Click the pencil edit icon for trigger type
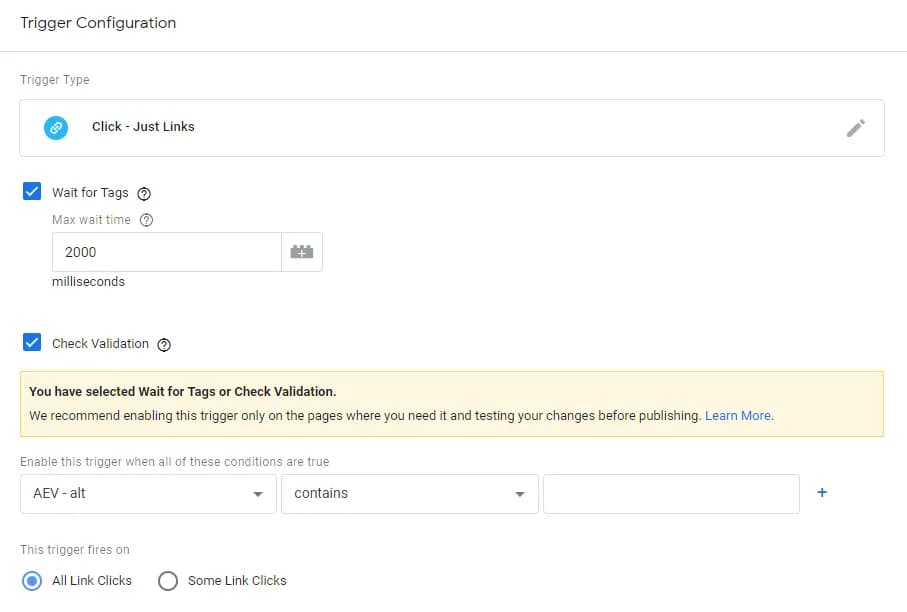 tap(855, 127)
